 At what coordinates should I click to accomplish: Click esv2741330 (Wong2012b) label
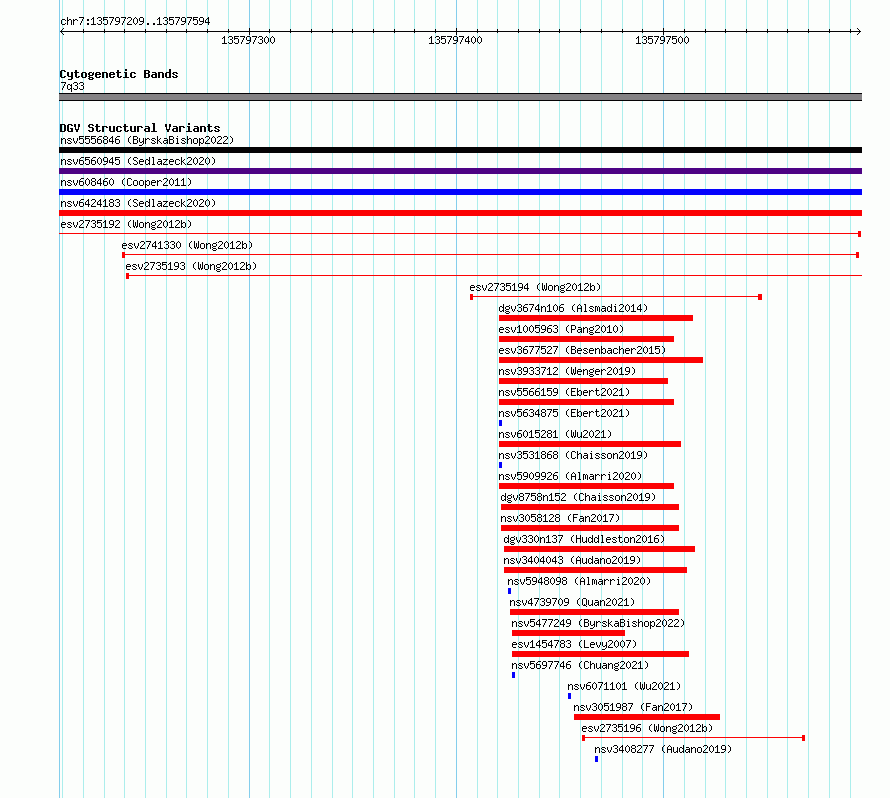coord(187,245)
